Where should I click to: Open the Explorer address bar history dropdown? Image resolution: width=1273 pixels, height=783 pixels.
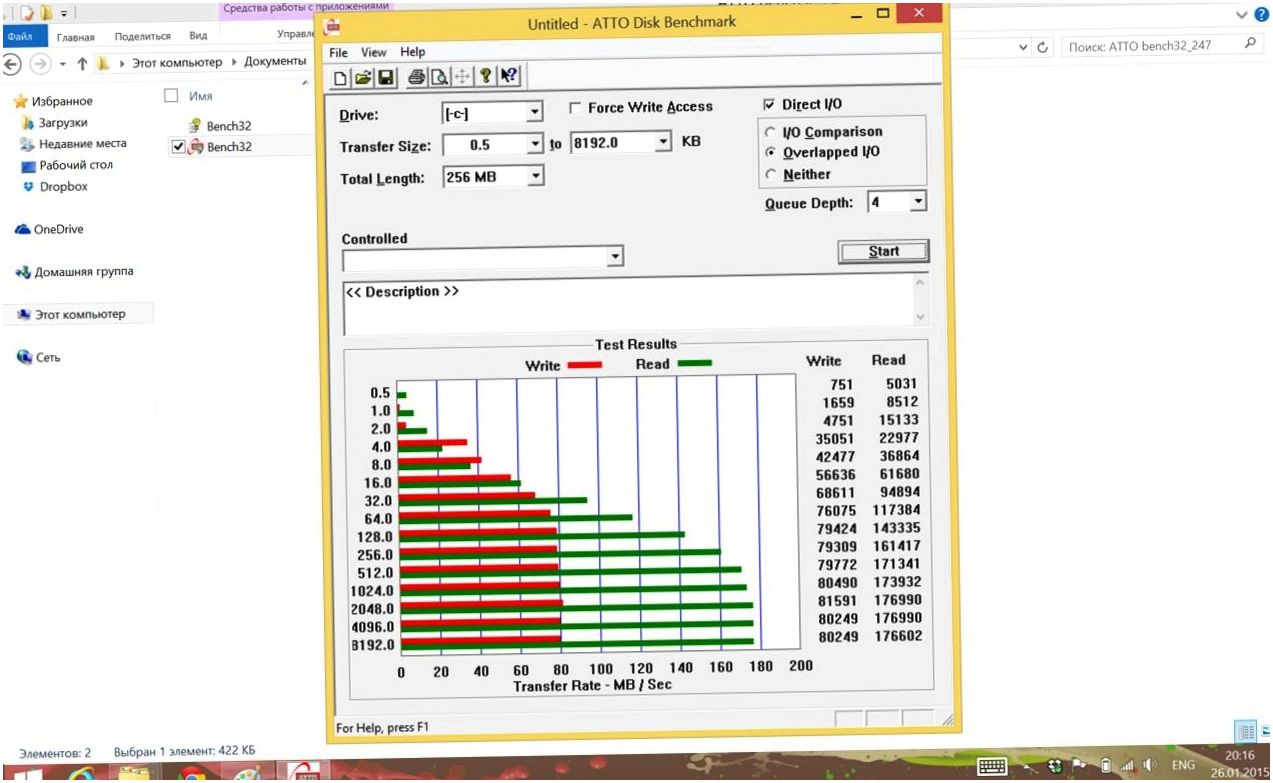pyautogui.click(x=1023, y=48)
